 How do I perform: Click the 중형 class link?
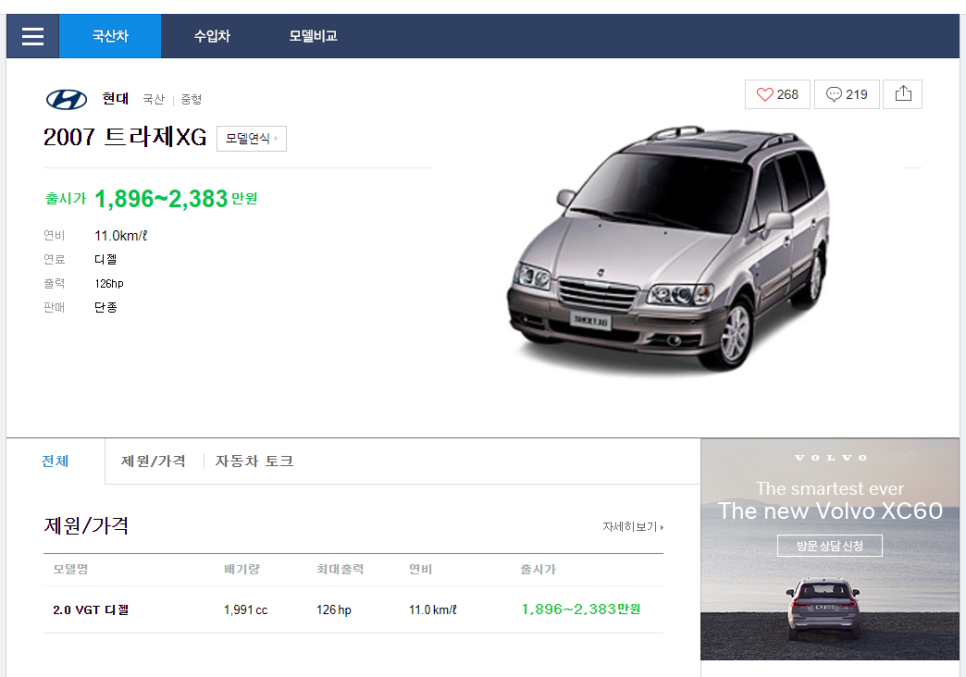[191, 99]
